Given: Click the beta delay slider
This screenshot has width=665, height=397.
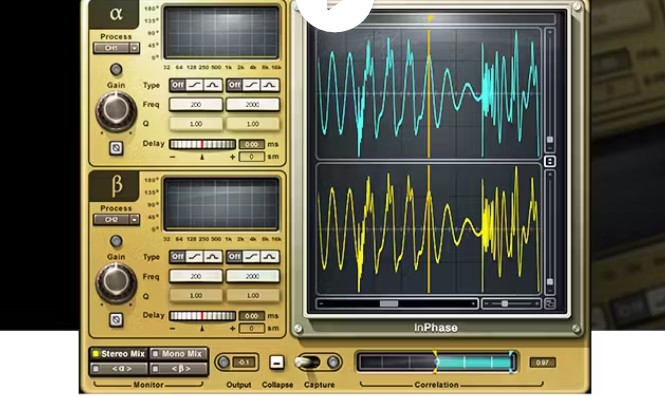Looking at the screenshot, I should (202, 316).
